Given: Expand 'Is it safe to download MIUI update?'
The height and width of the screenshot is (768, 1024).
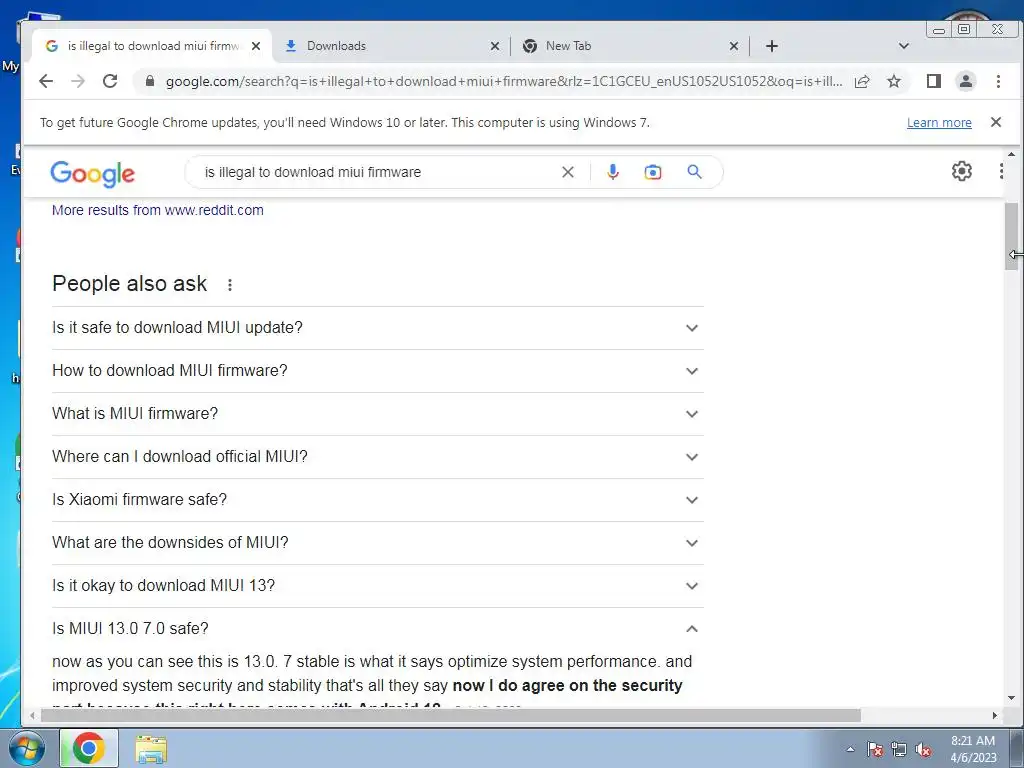Looking at the screenshot, I should click(377, 328).
